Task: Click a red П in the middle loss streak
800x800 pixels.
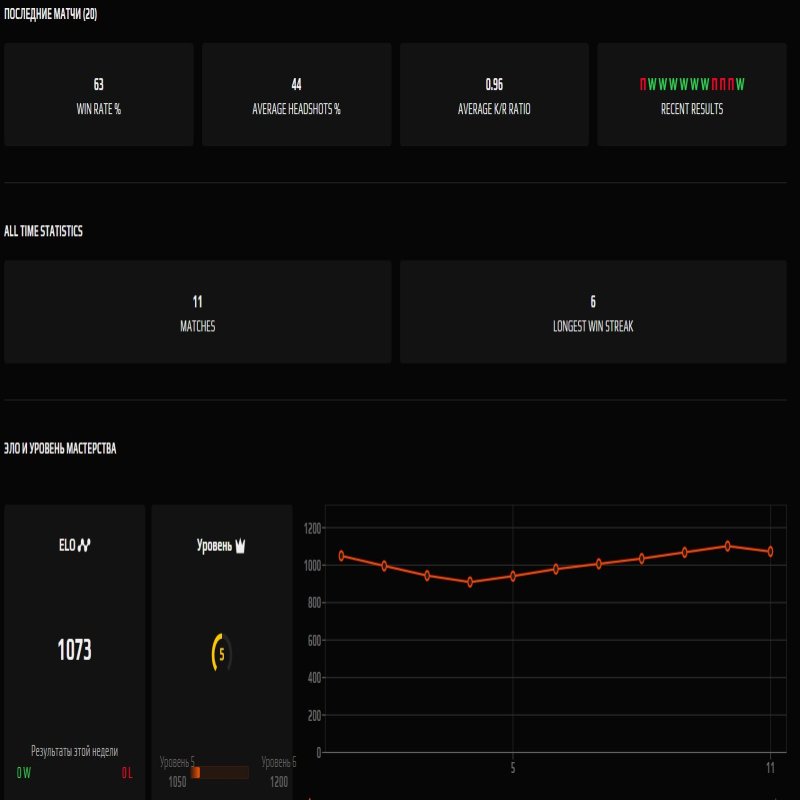Action: (x=720, y=83)
